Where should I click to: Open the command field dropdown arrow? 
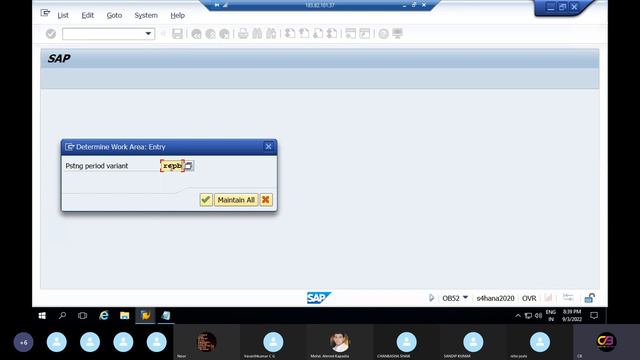(148, 33)
